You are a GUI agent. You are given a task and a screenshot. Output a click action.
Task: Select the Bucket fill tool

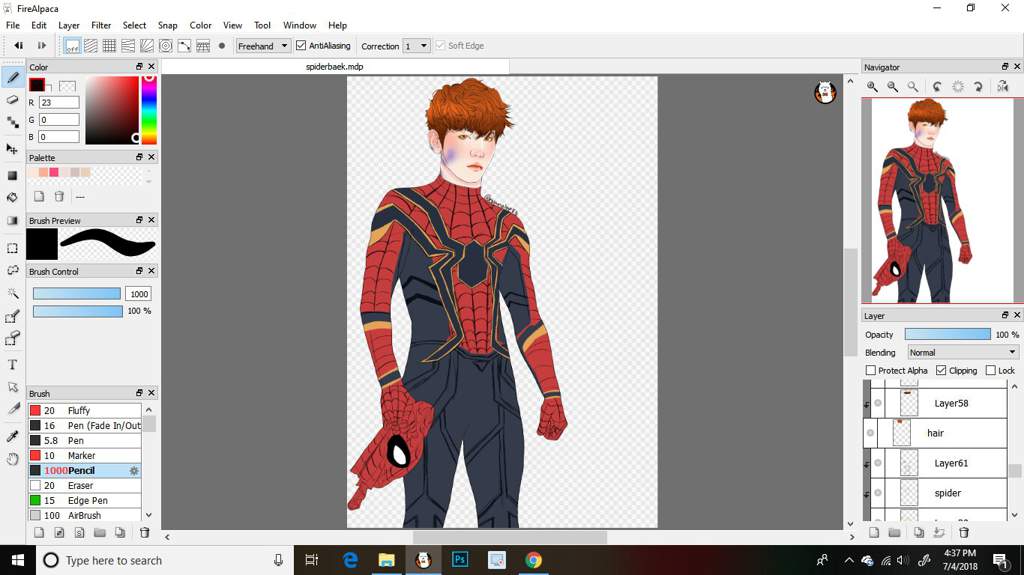(x=12, y=197)
